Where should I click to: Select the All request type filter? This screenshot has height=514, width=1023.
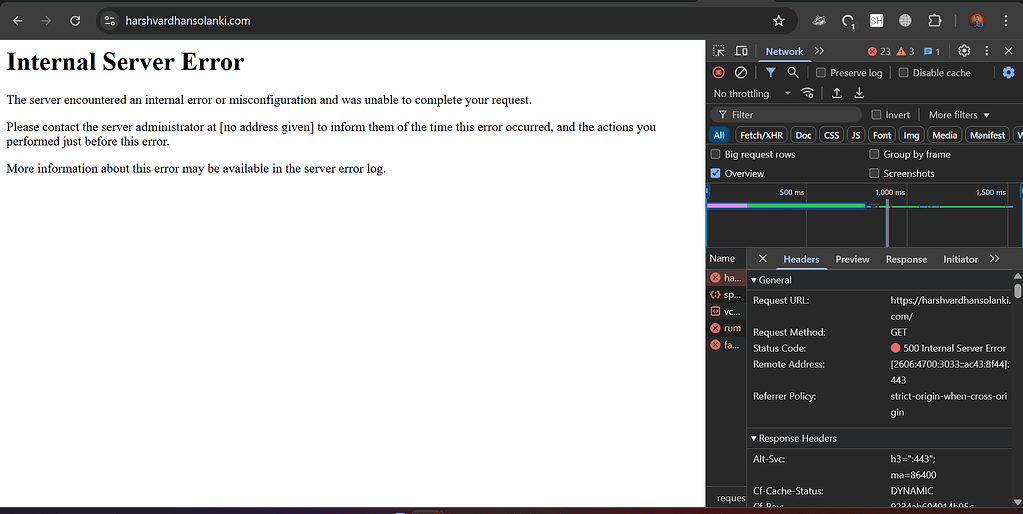719,135
